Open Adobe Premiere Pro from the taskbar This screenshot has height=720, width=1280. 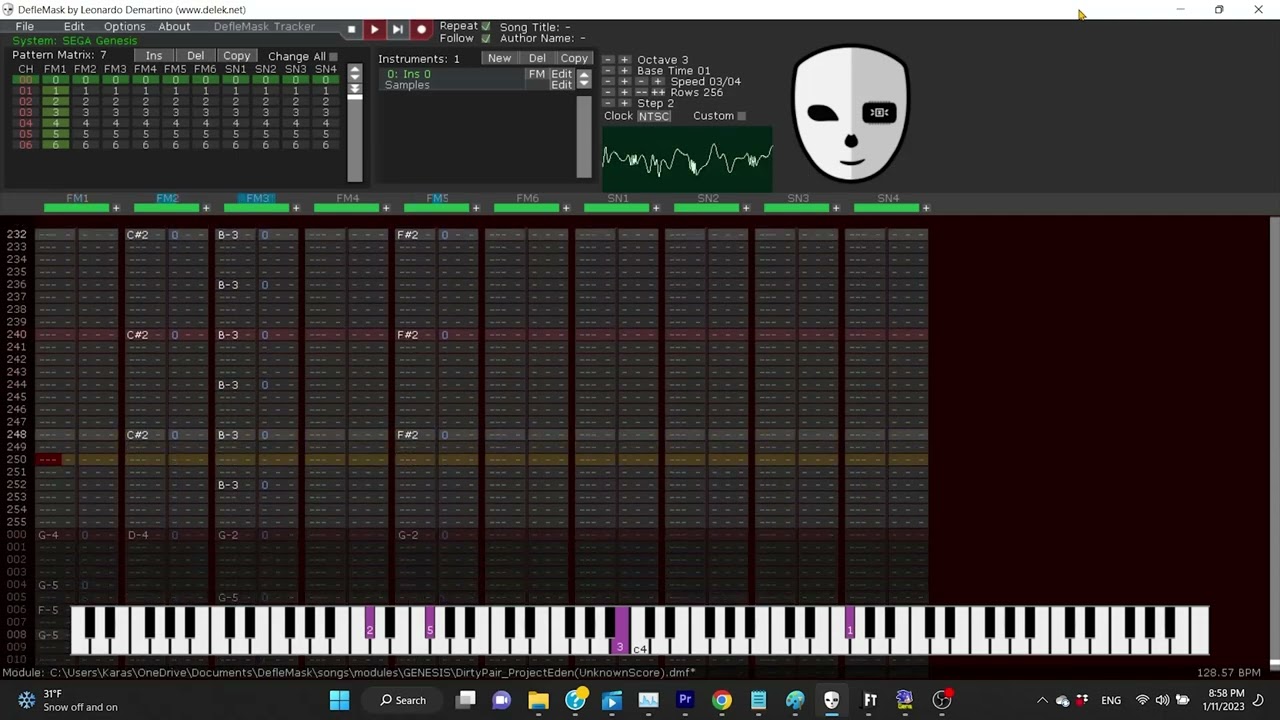point(685,700)
